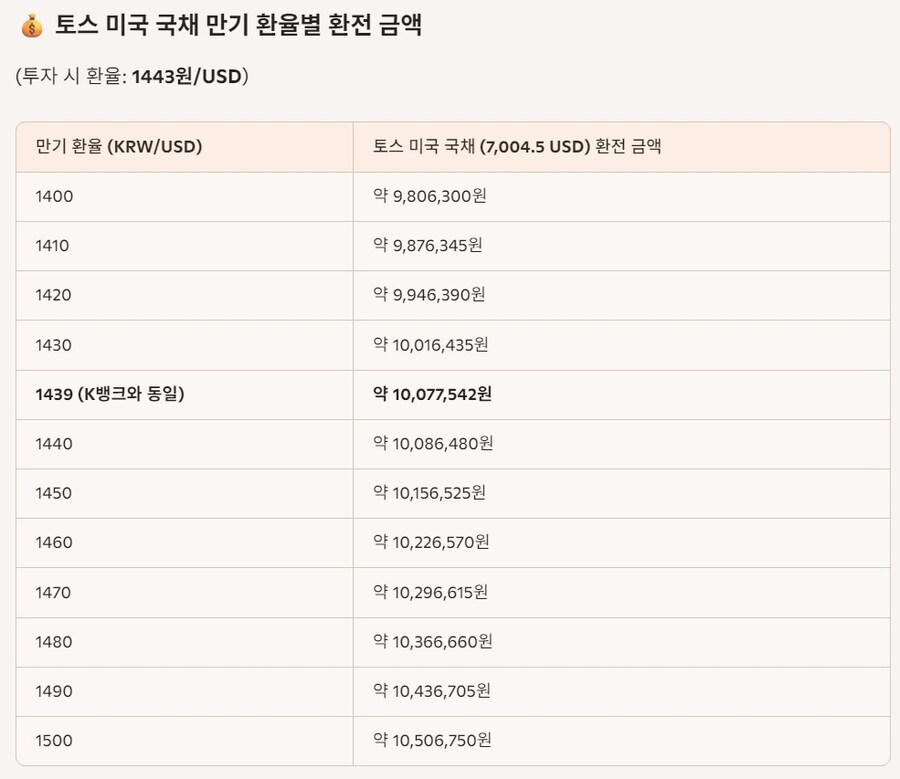Image resolution: width=900 pixels, height=779 pixels.
Task: Click the 1443원/USD investment rate text
Action: [187, 76]
